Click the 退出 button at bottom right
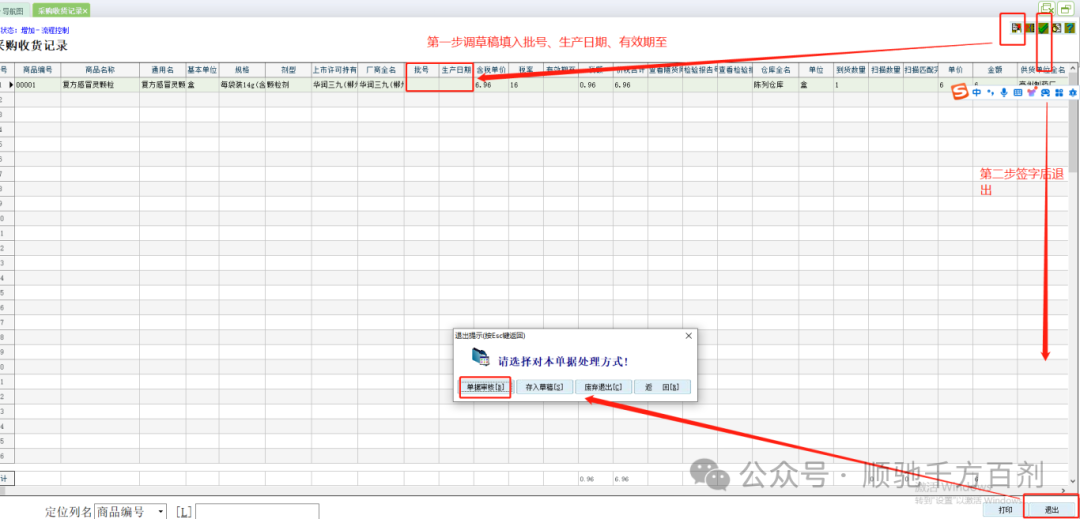 pos(1052,510)
